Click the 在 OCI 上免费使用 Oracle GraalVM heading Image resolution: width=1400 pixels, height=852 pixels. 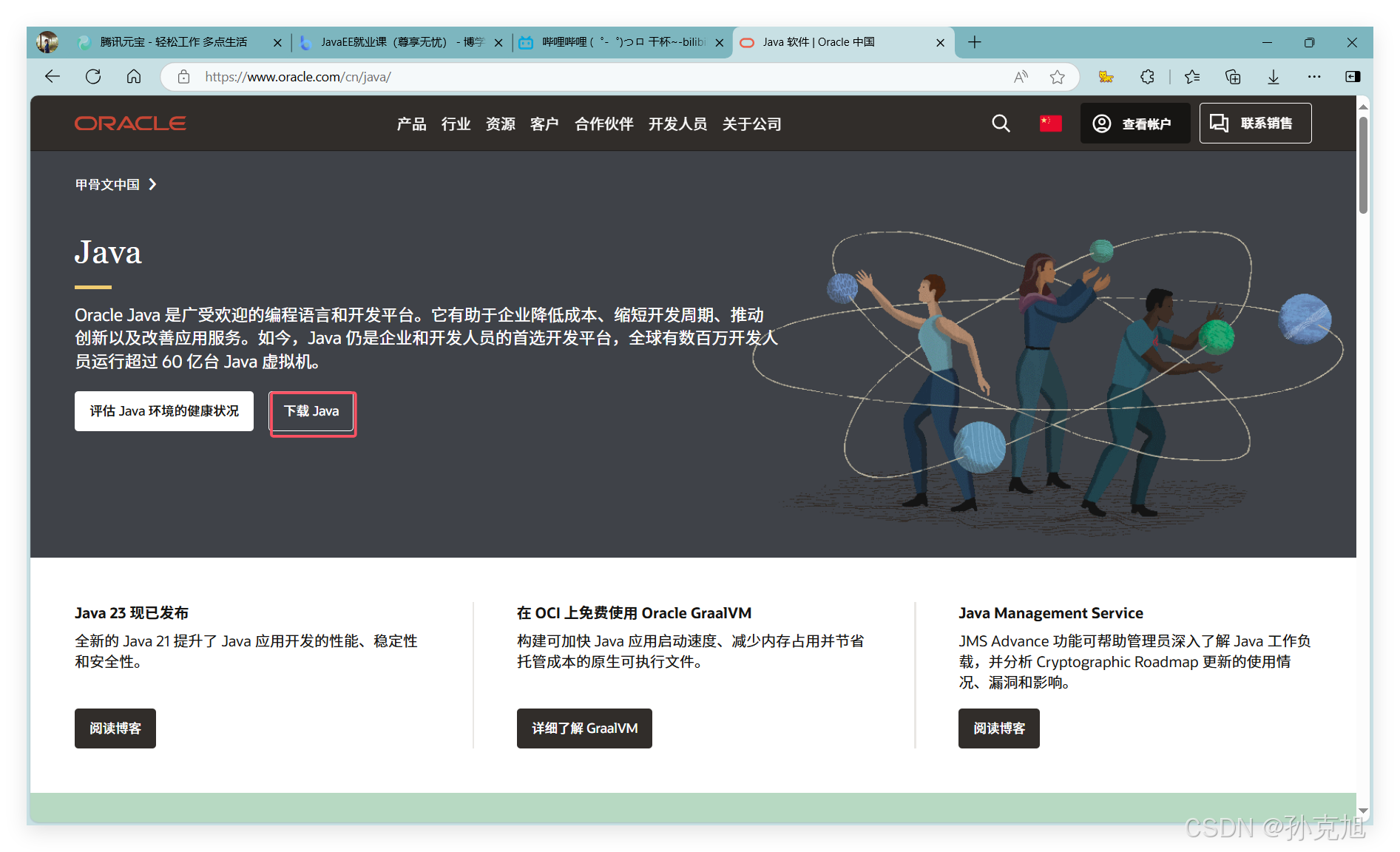(634, 613)
